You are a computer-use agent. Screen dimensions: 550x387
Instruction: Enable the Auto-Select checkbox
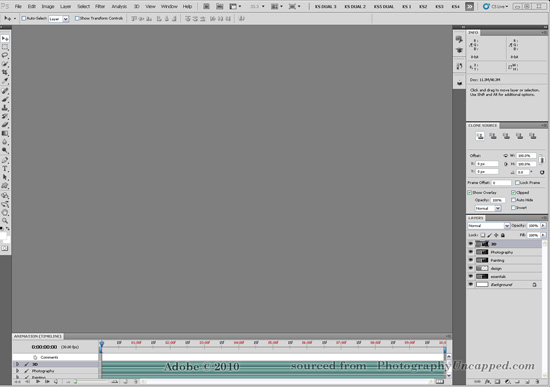[x=24, y=18]
